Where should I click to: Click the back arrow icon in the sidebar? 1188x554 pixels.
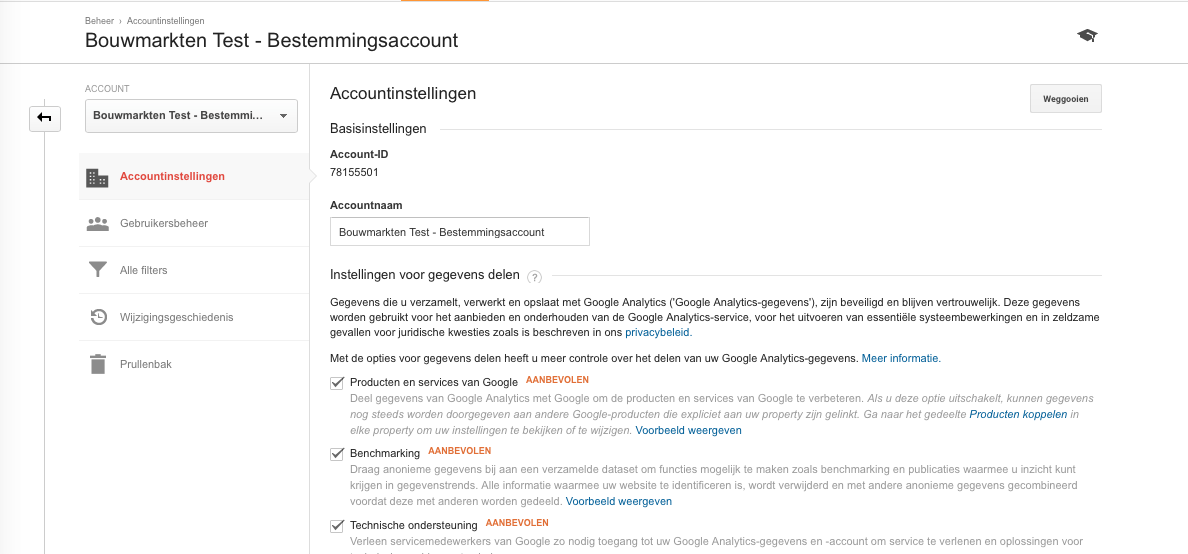click(45, 118)
